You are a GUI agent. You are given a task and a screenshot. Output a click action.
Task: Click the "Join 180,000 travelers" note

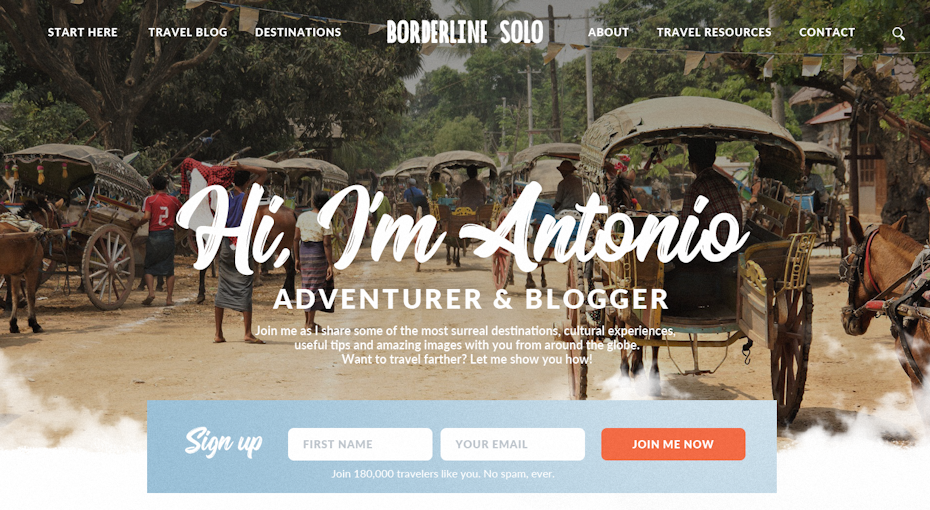click(443, 474)
